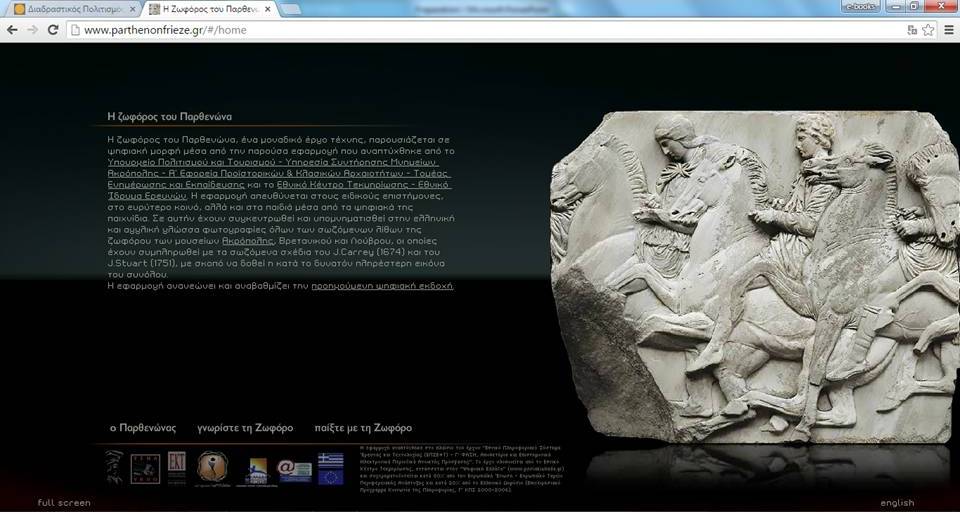Open the Chrome hamburger menu
Viewport: 960px width, 514px height.
tap(948, 30)
